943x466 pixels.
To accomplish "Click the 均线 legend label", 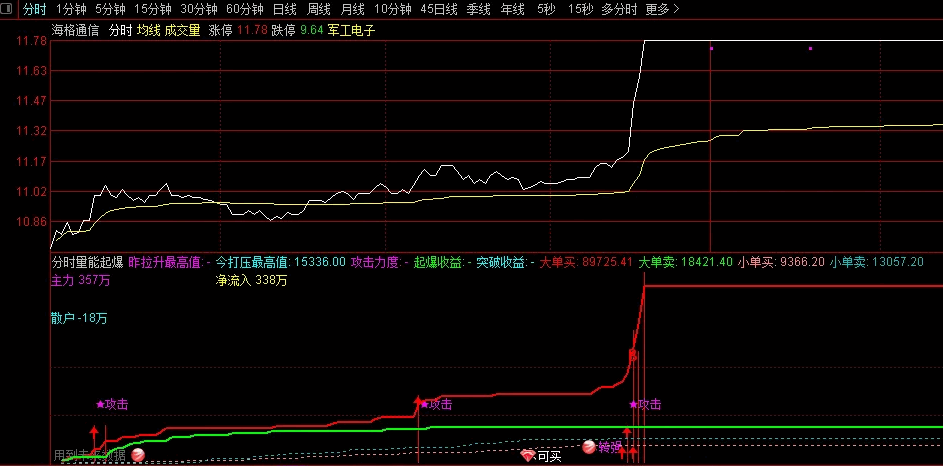I will point(148,31).
